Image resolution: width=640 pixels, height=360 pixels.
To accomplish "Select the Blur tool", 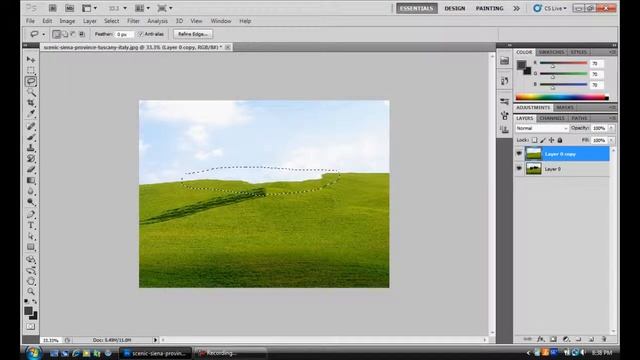I will click(31, 191).
